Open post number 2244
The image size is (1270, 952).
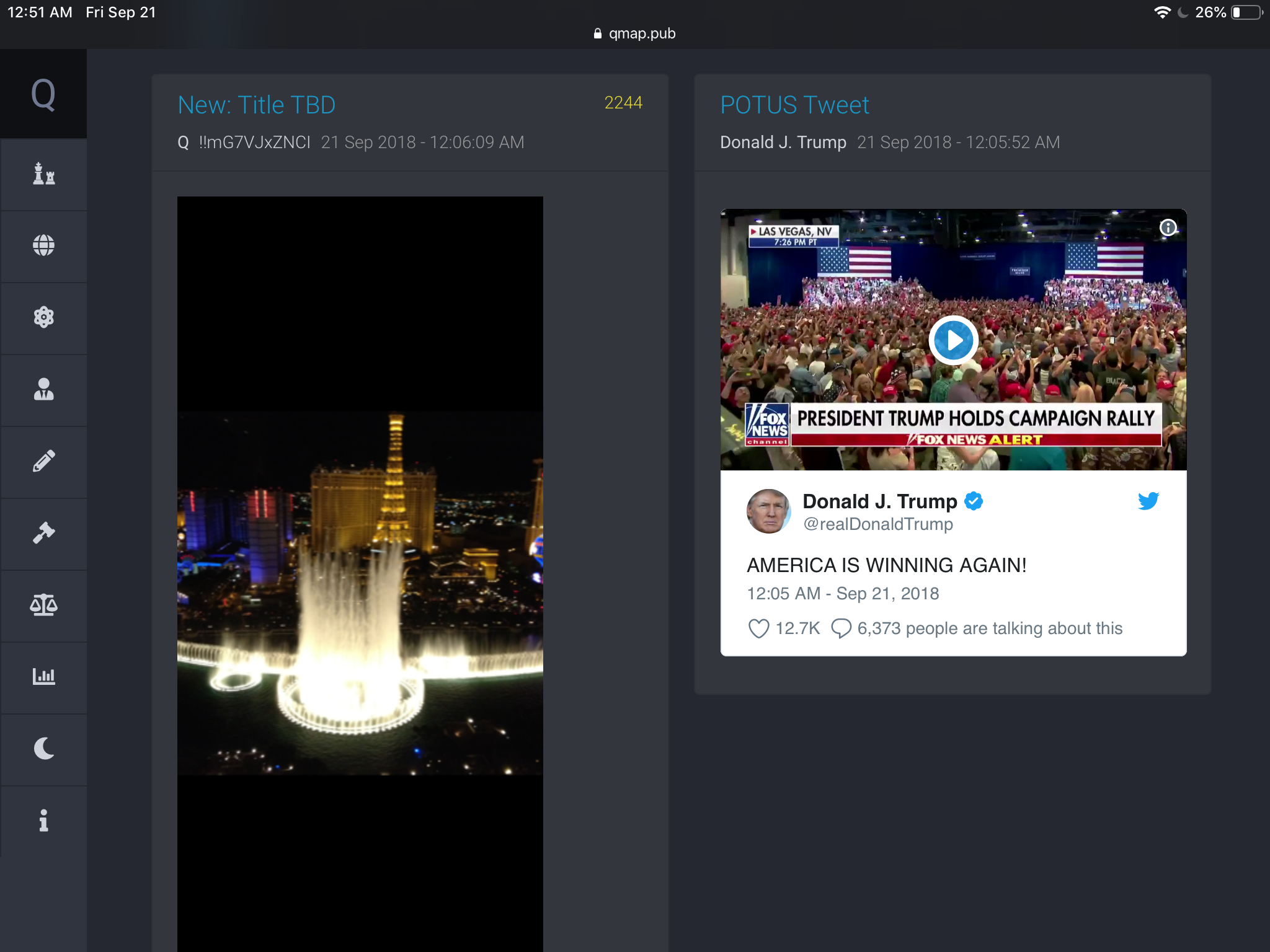click(623, 102)
